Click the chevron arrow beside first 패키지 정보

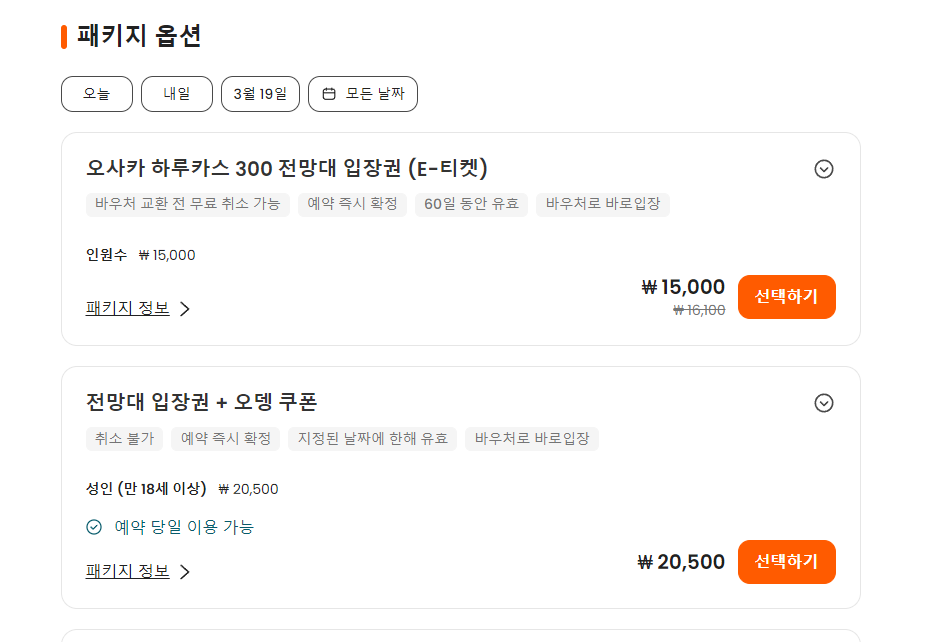coord(185,309)
